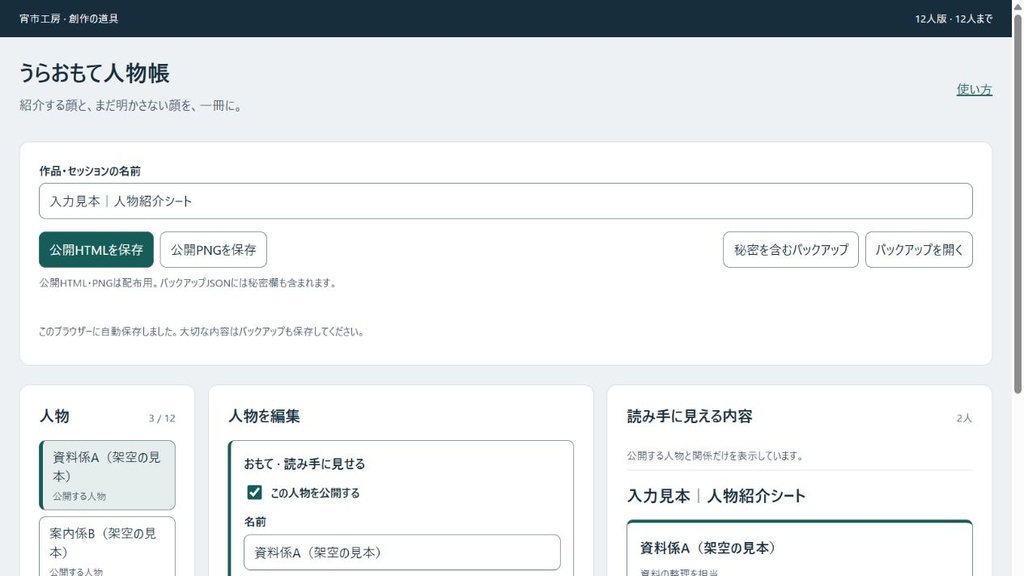Click the 12人版・12人まで header label
Image resolution: width=1024 pixels, height=576 pixels.
point(953,19)
